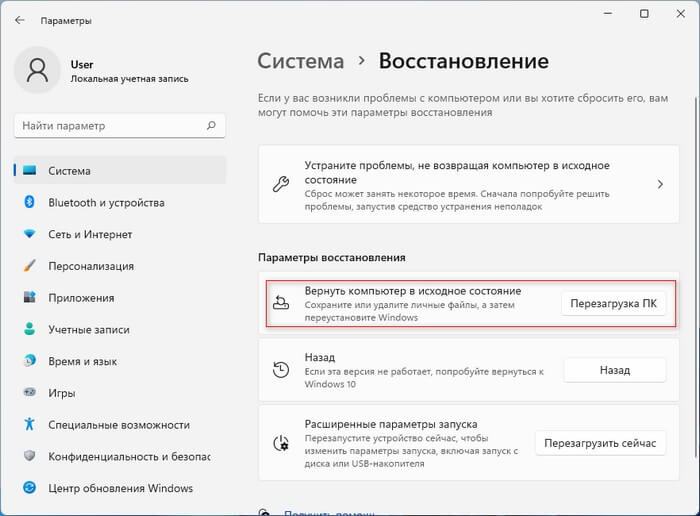Open Время и язык settings
700x516 pixels.
(120, 361)
